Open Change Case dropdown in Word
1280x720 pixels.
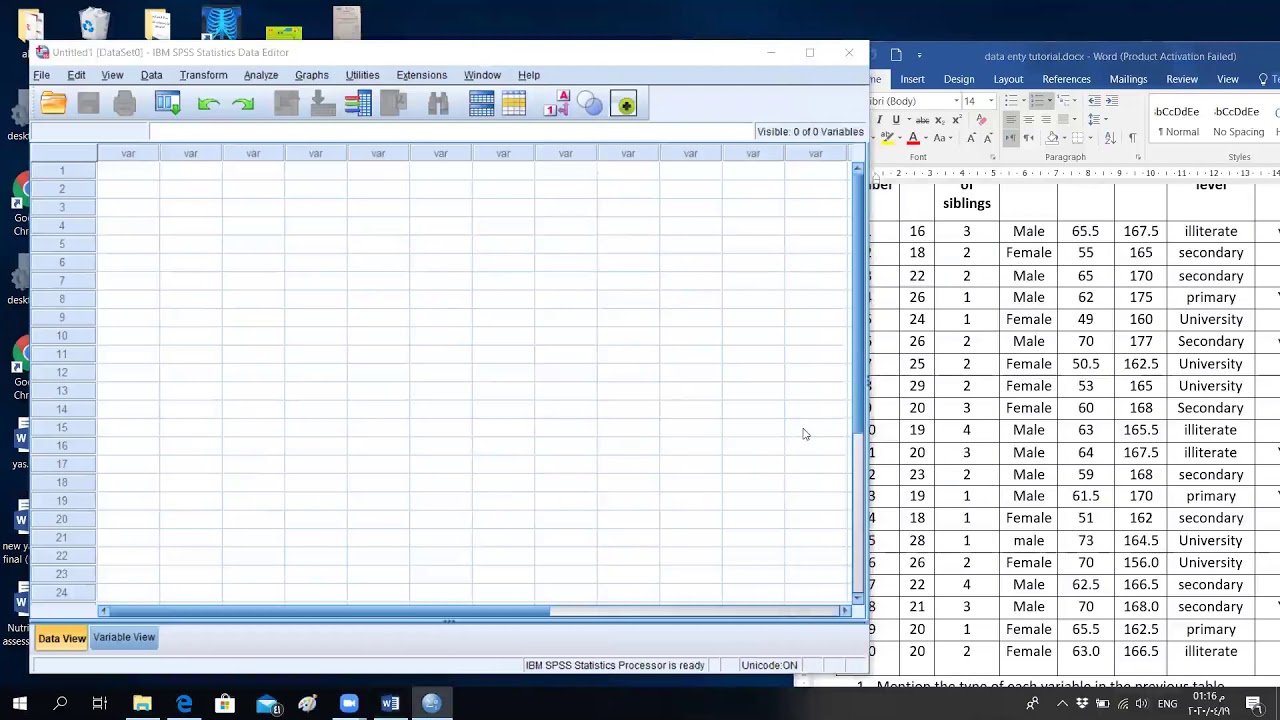coord(942,138)
